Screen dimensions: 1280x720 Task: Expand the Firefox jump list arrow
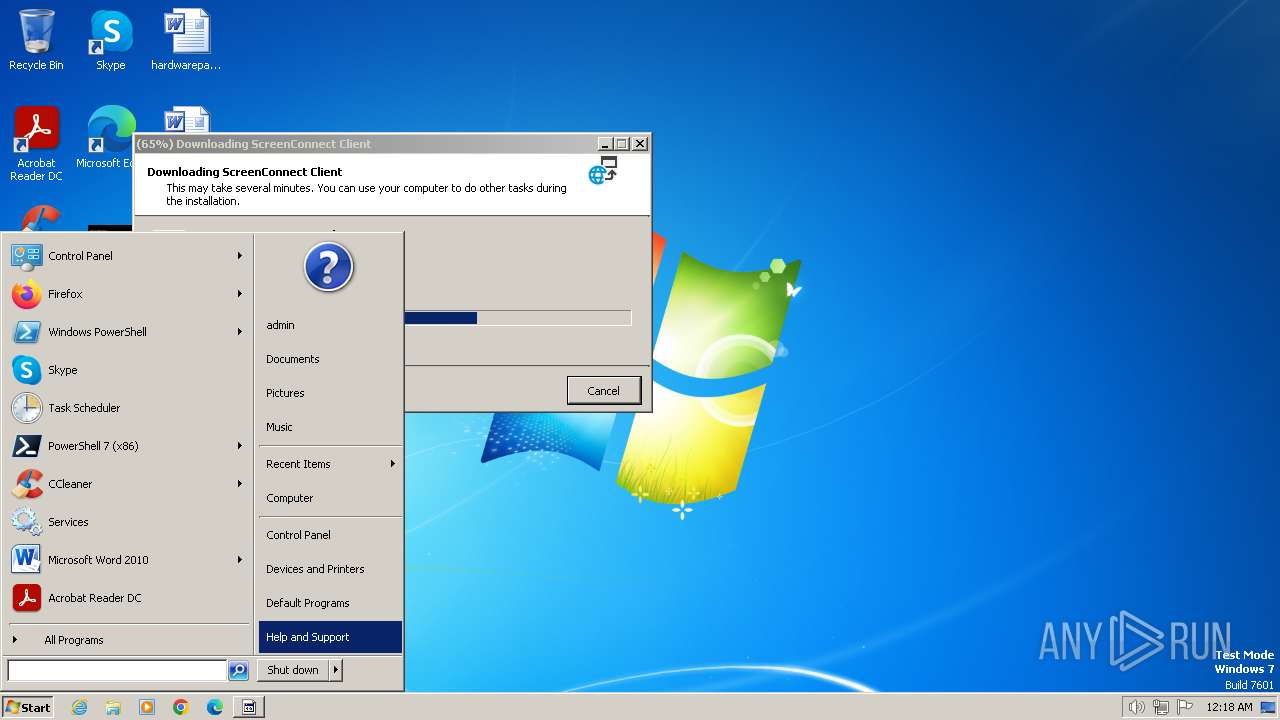click(x=240, y=294)
